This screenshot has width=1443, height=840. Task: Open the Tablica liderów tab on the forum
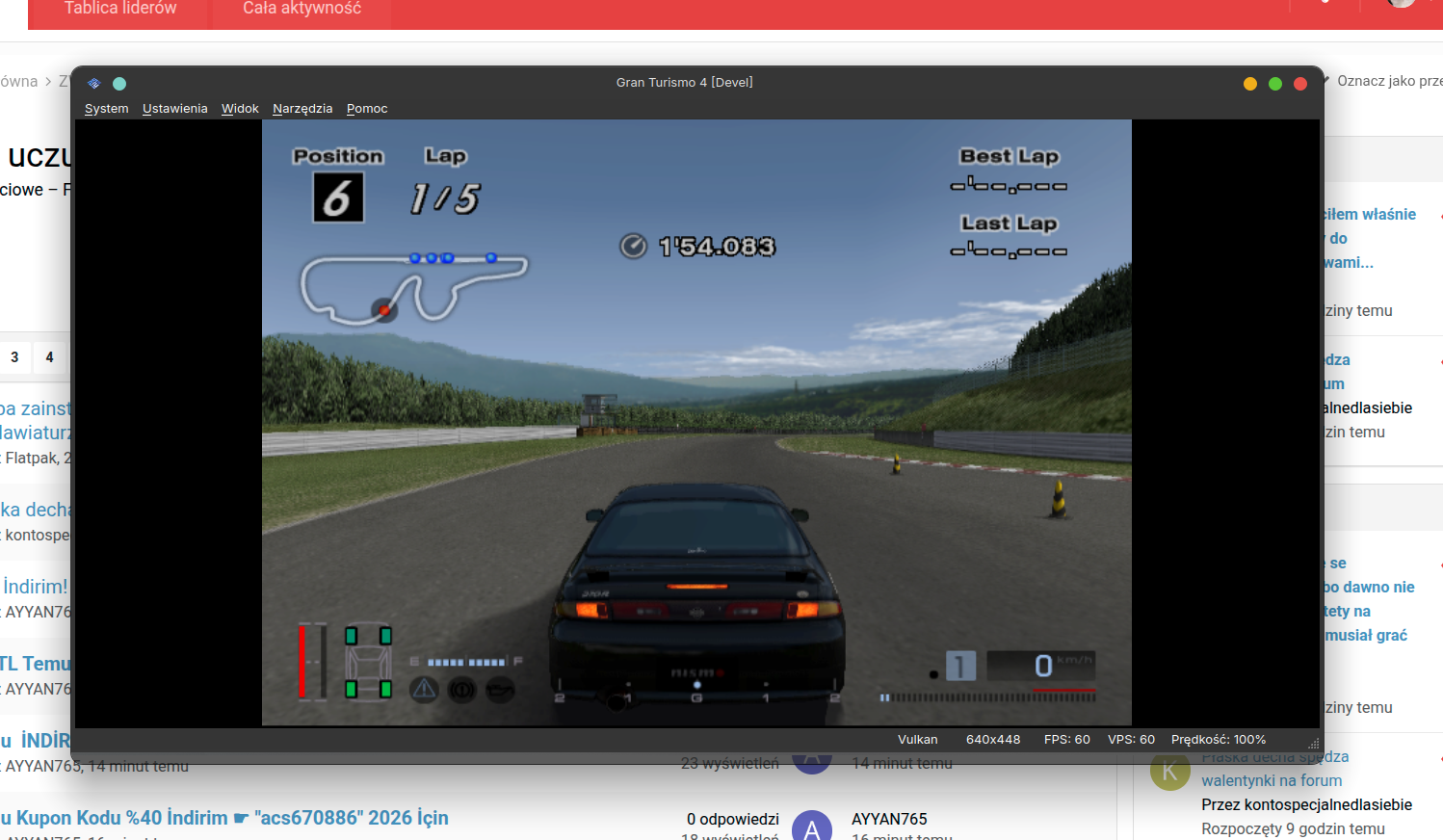click(120, 9)
